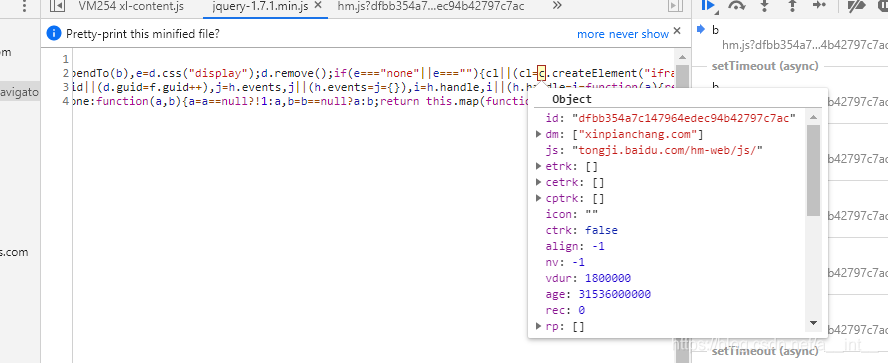Click the 'more' link in infobar
Viewport: 888px width, 363px height.
point(591,35)
